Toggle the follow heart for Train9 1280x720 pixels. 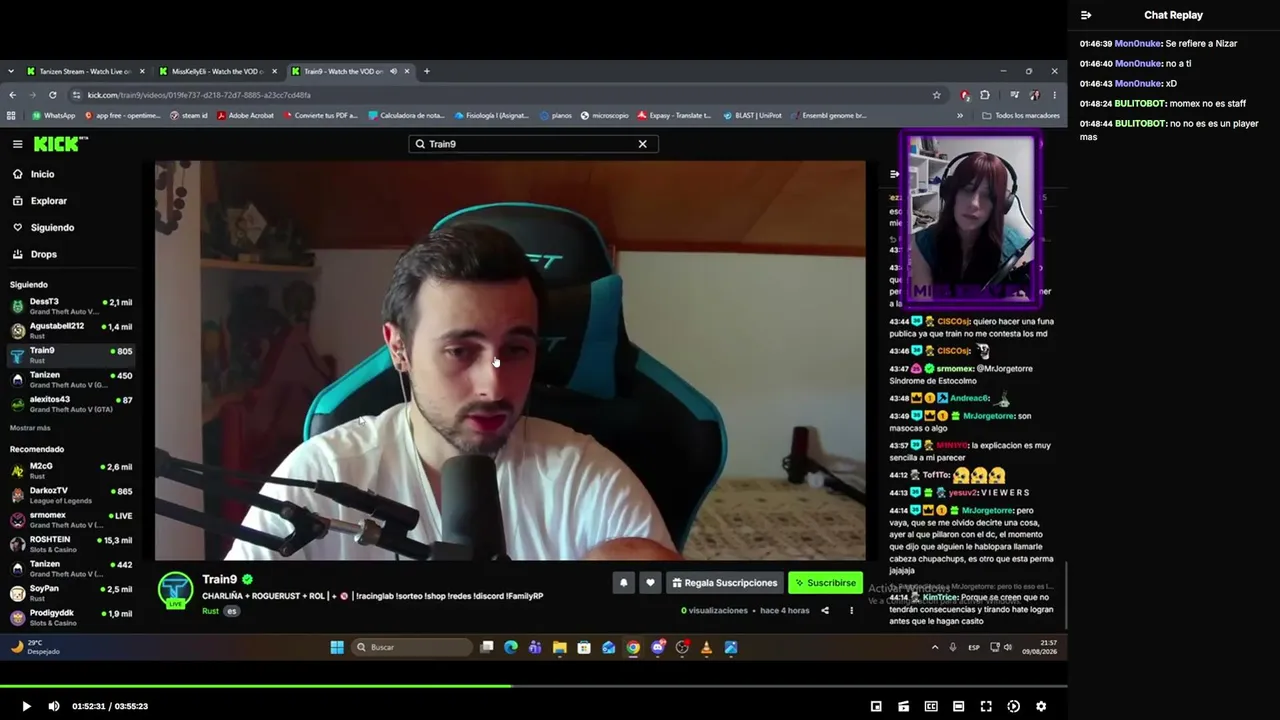[x=650, y=583]
